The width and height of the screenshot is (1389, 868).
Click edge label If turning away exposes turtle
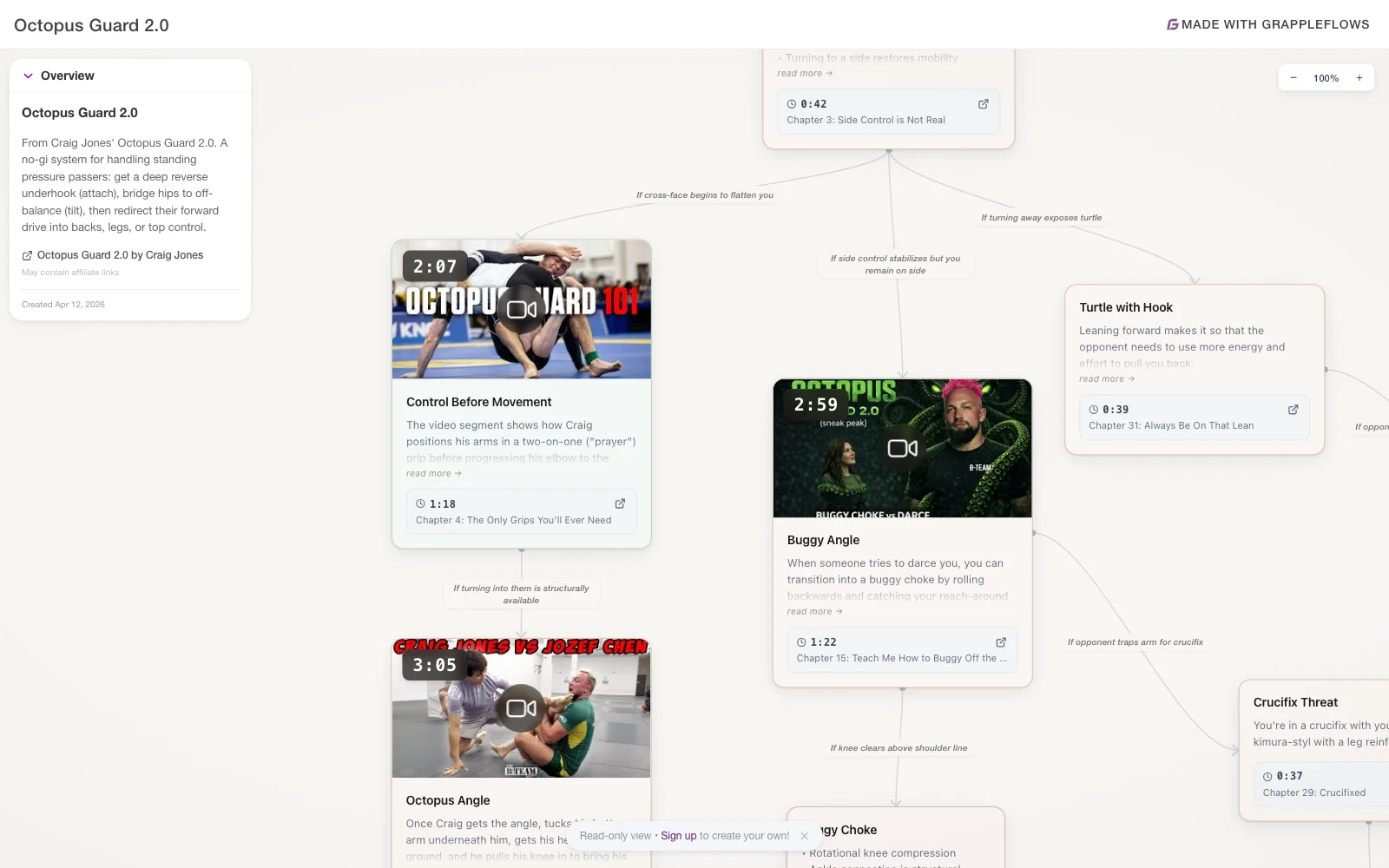click(1041, 218)
